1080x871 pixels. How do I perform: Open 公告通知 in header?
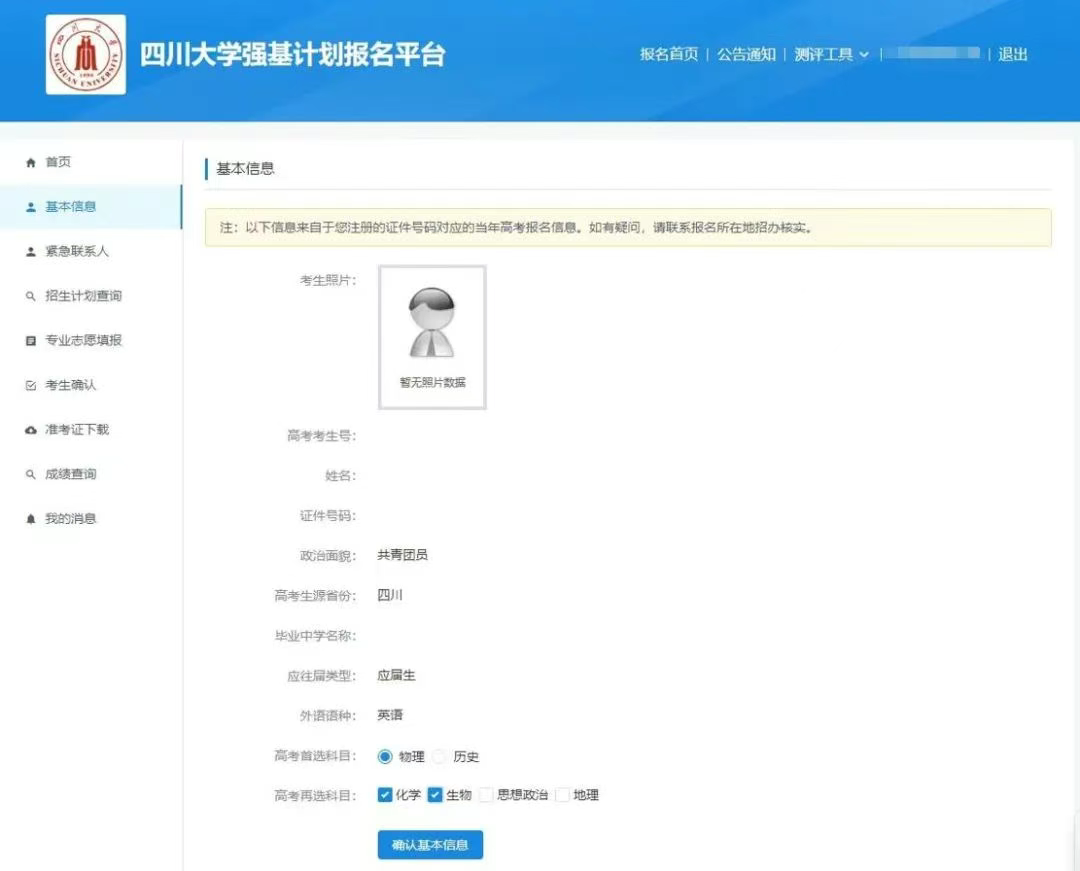pos(747,54)
